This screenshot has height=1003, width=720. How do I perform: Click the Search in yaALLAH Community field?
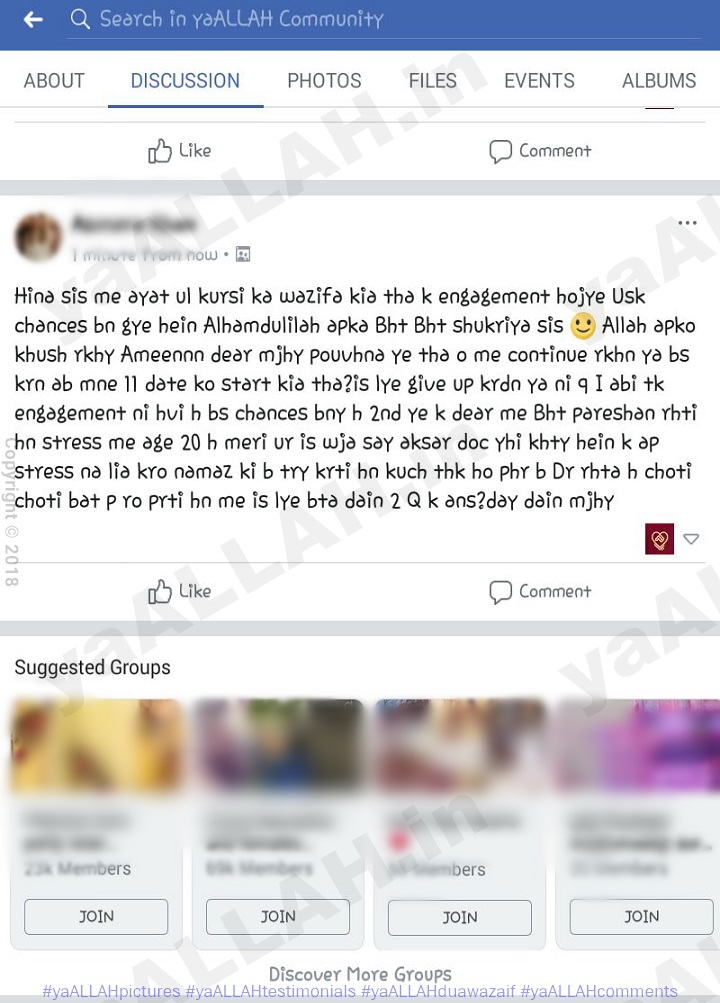384,19
